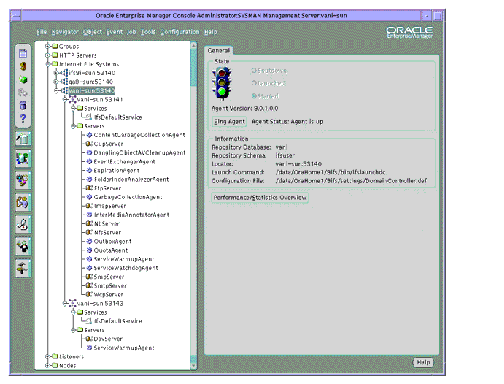
Task: Click the node icon beside vani-sun 53141
Action: 73,99
